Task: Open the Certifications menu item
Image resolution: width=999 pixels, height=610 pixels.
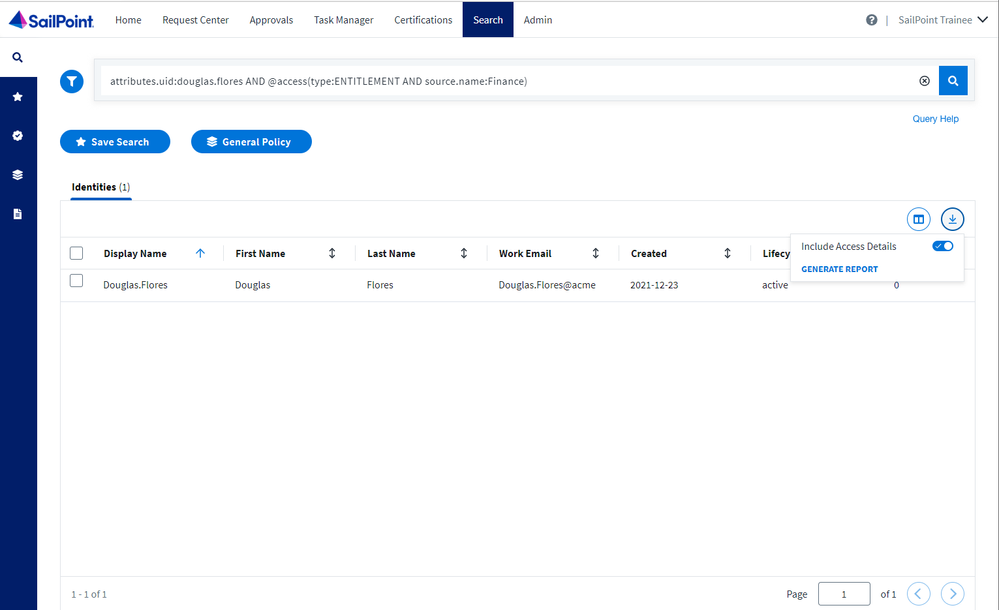Action: (x=423, y=20)
